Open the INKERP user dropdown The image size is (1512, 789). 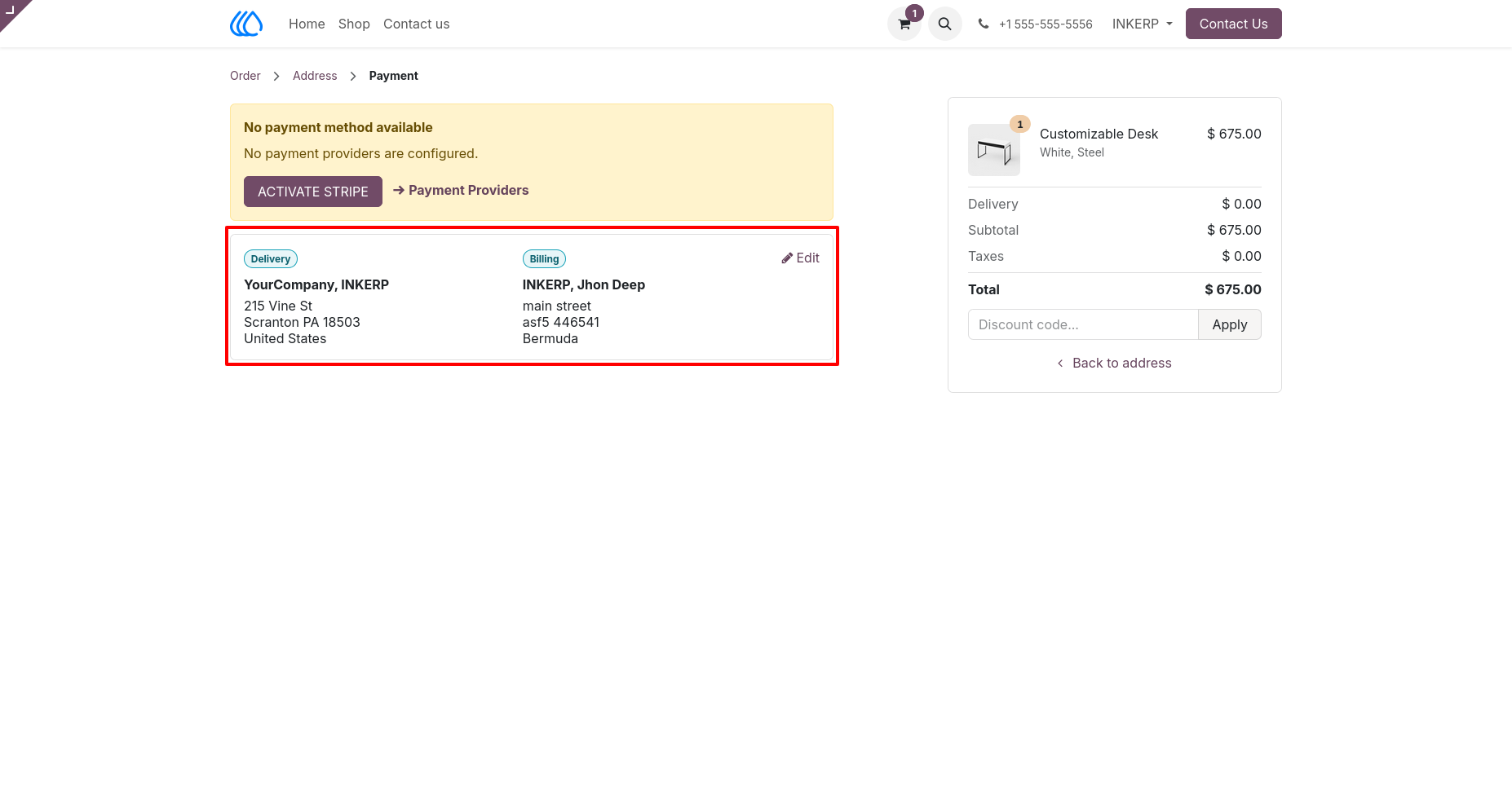point(1143,24)
